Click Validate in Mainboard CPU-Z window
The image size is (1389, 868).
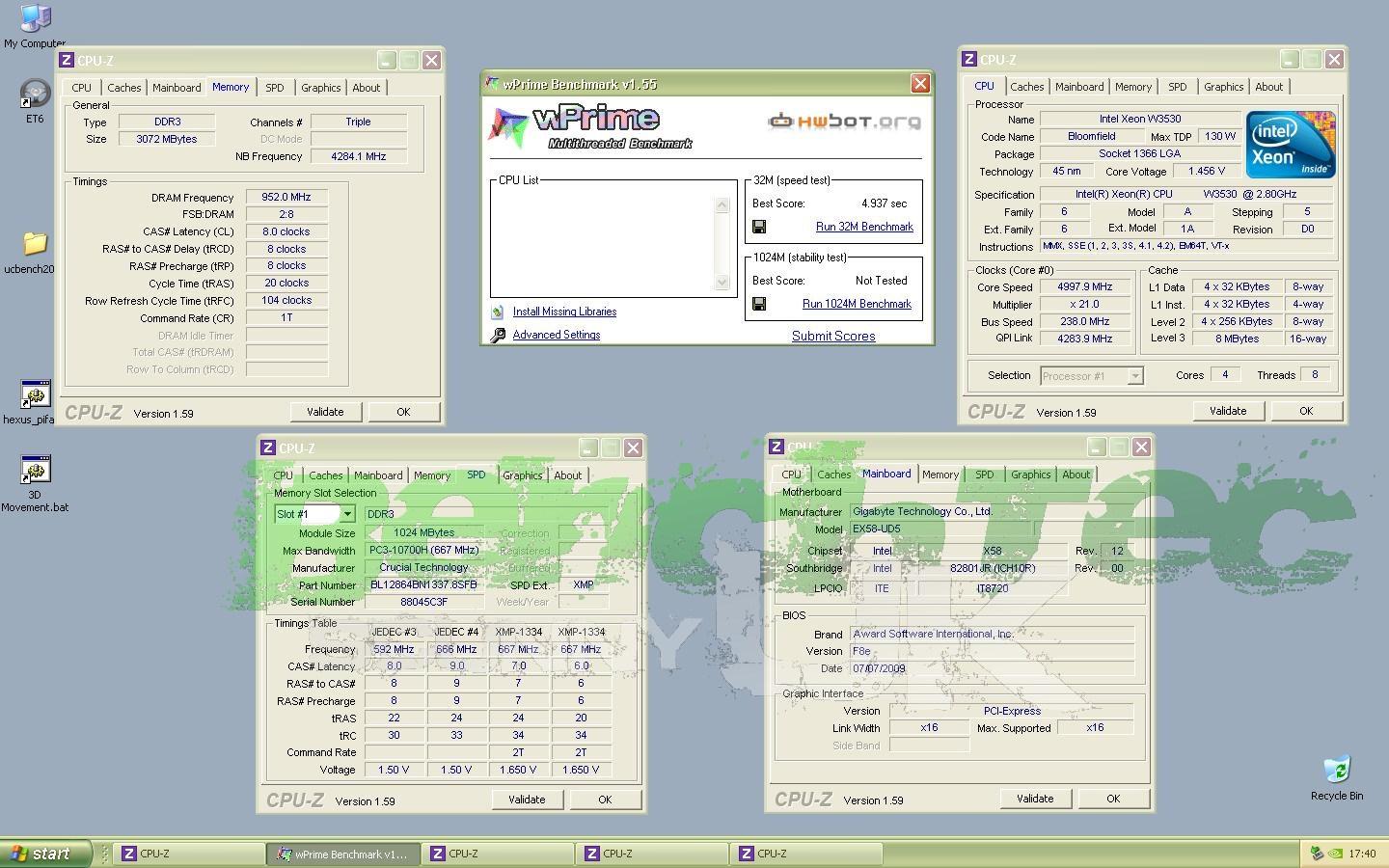(1035, 799)
